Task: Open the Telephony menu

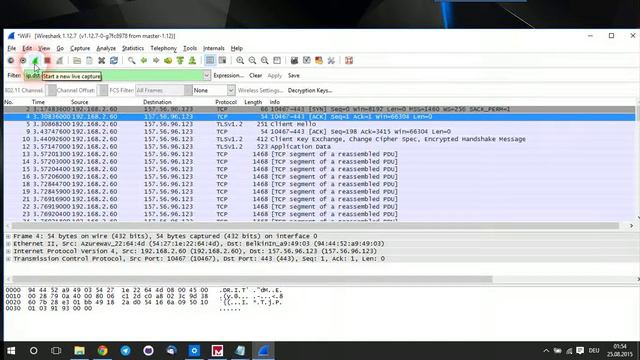Action: pyautogui.click(x=163, y=48)
